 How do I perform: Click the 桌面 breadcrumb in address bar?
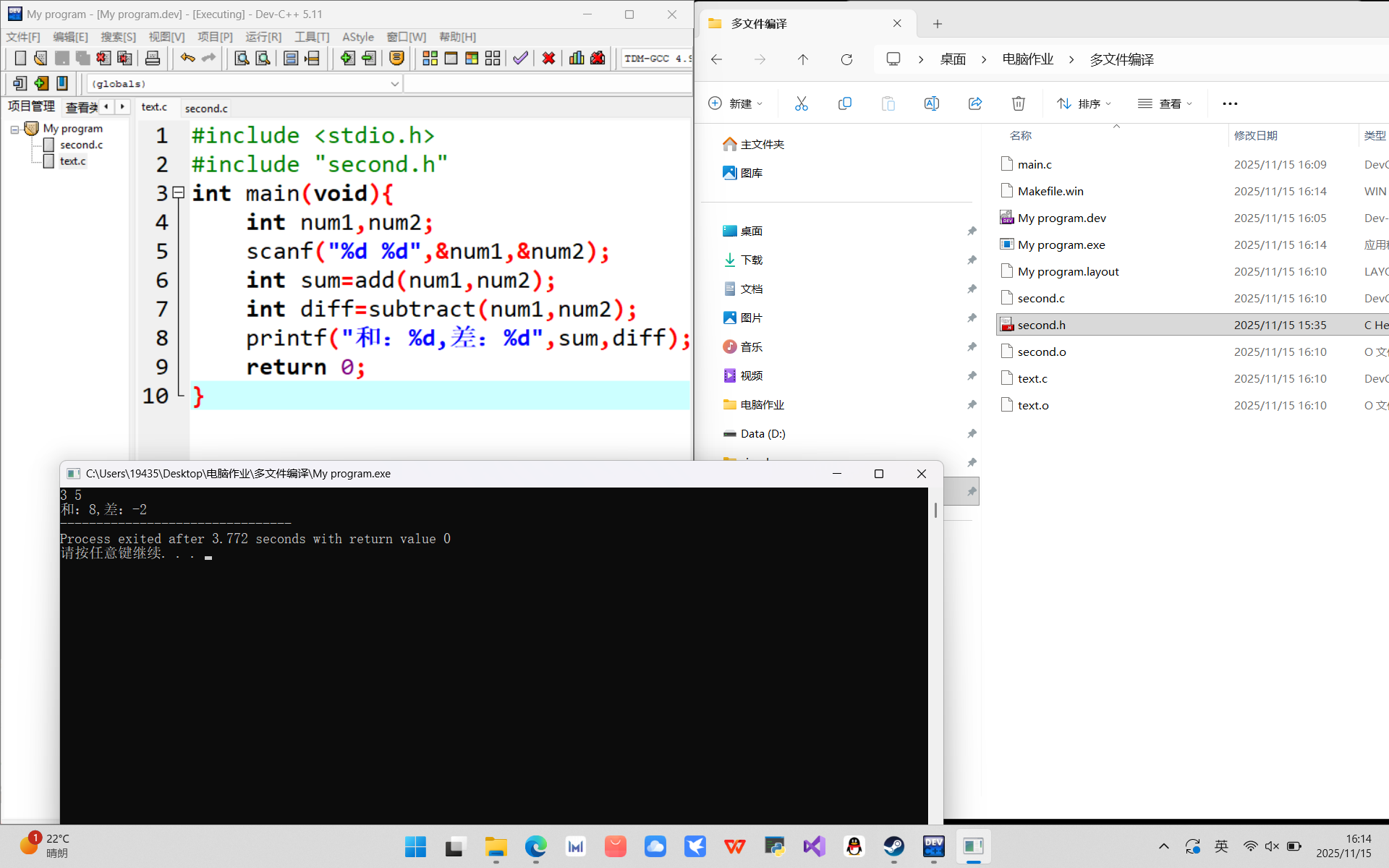point(953,59)
